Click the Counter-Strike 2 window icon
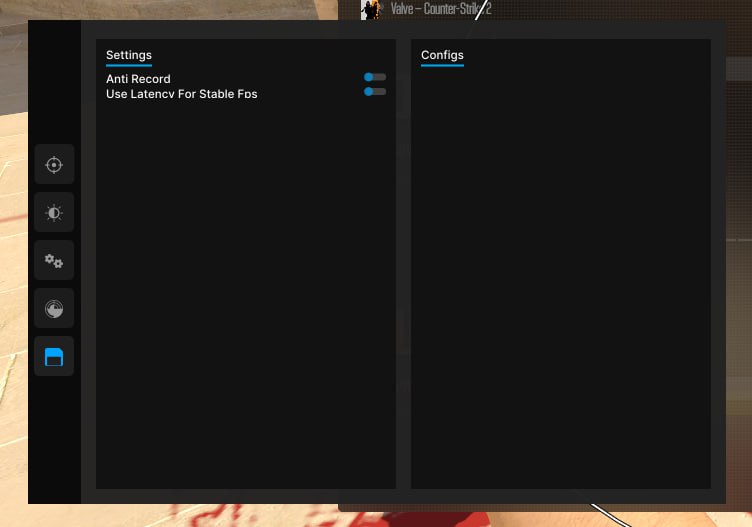The height and width of the screenshot is (527, 752). 371,10
